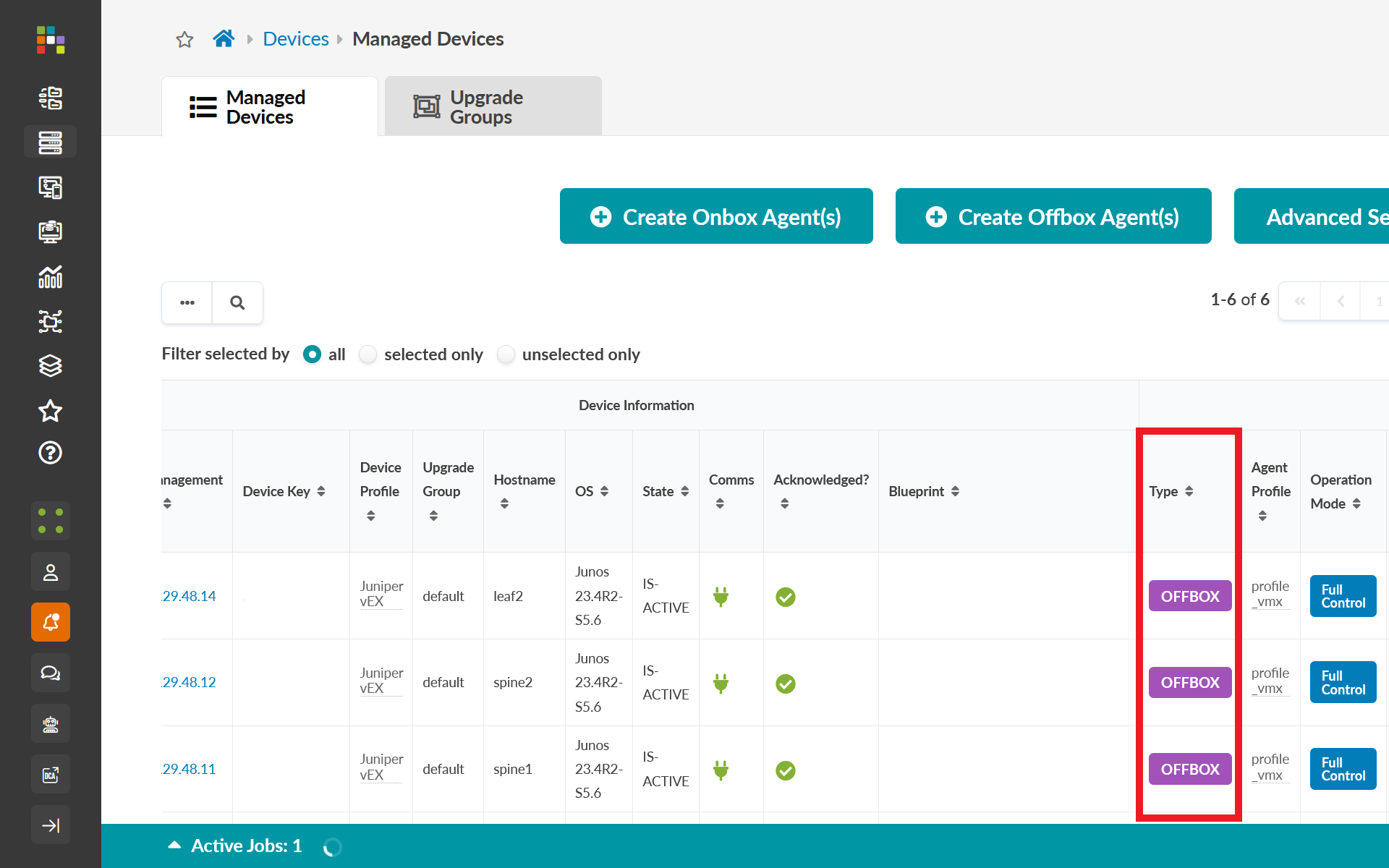Open the user profile icon in sidebar
Viewport: 1389px width, 868px height.
point(50,572)
